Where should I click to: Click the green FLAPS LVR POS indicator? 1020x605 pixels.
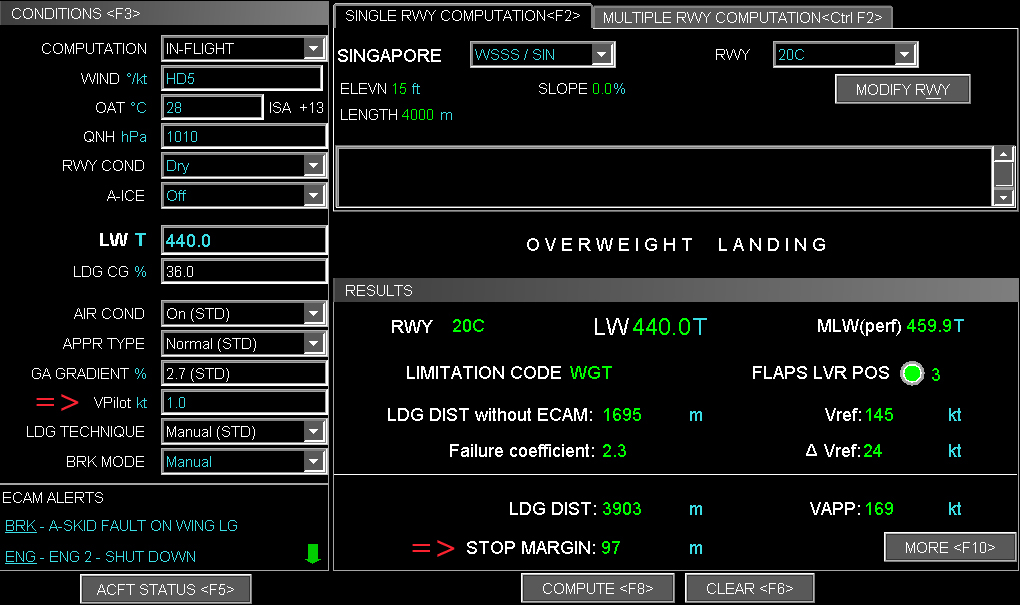click(x=911, y=374)
